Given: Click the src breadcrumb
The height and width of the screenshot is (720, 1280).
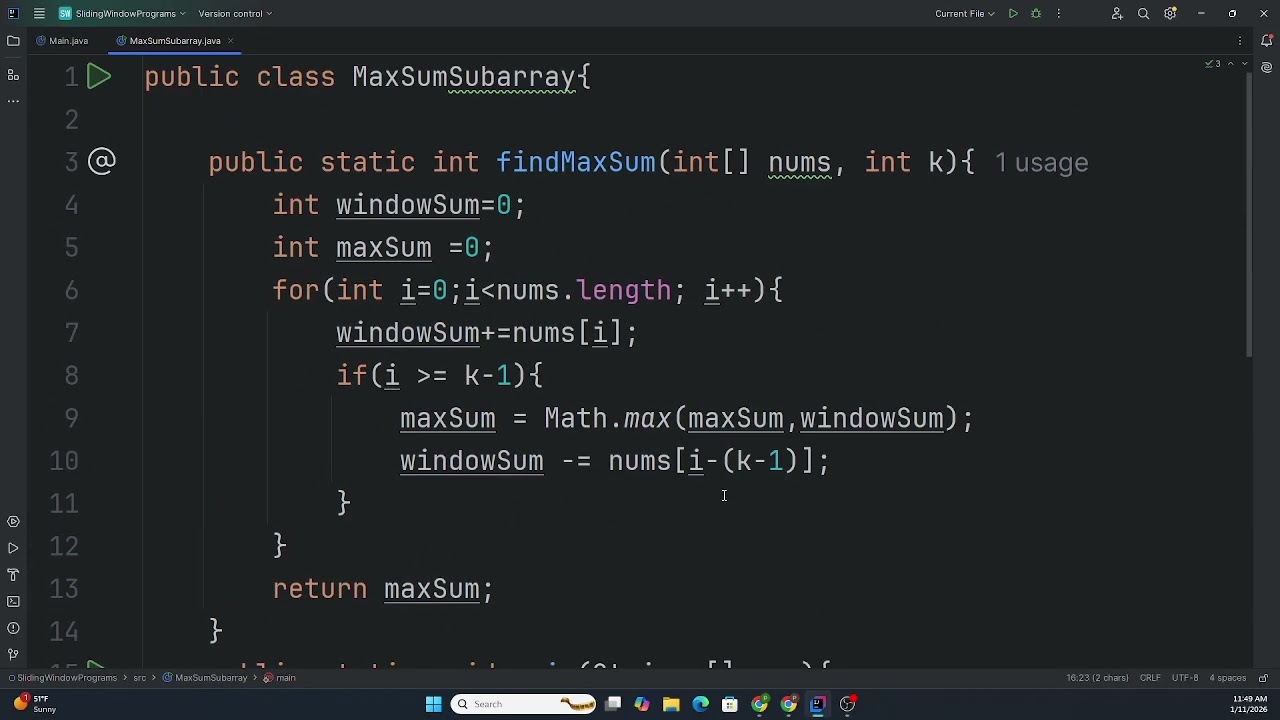Looking at the screenshot, I should click(x=139, y=678).
